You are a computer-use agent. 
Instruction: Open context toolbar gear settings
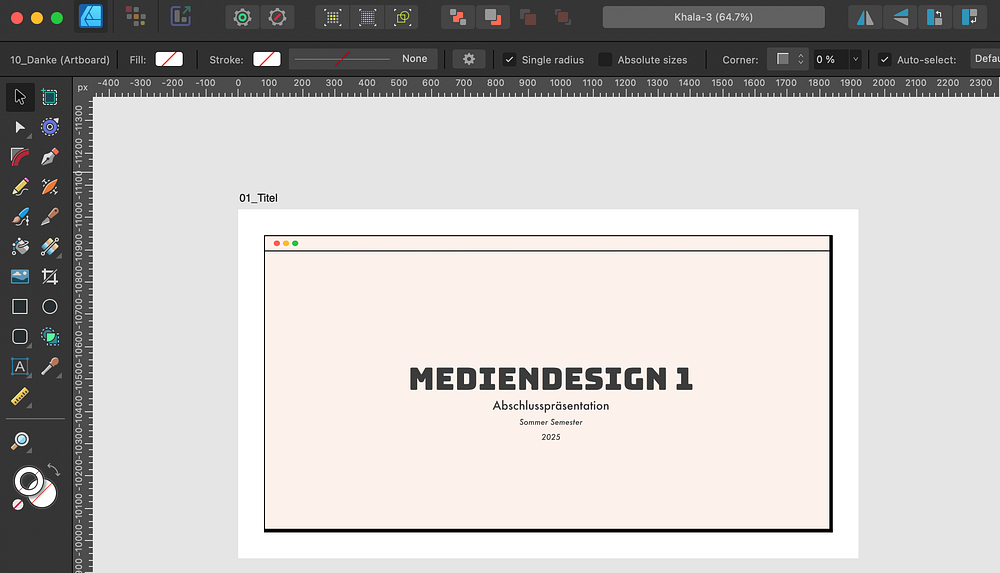point(469,59)
